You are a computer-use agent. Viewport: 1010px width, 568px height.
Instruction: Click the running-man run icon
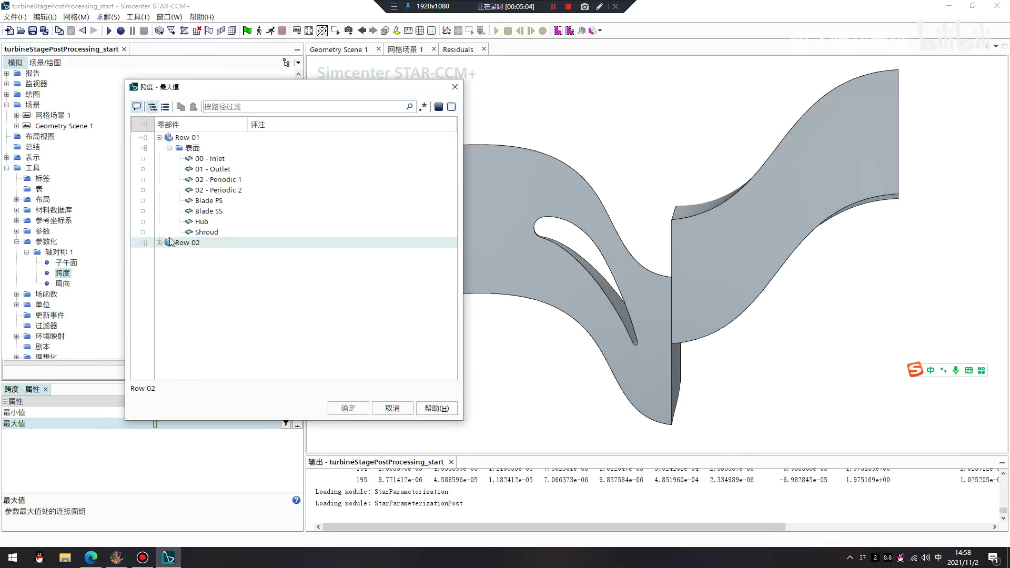point(271,30)
